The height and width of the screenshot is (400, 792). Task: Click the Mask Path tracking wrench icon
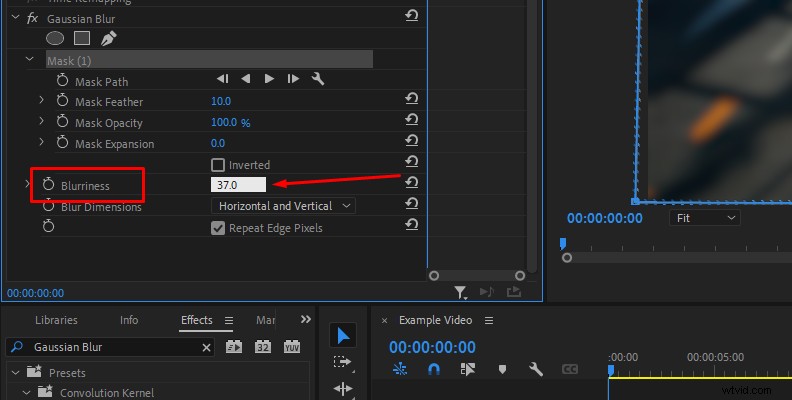(x=318, y=80)
